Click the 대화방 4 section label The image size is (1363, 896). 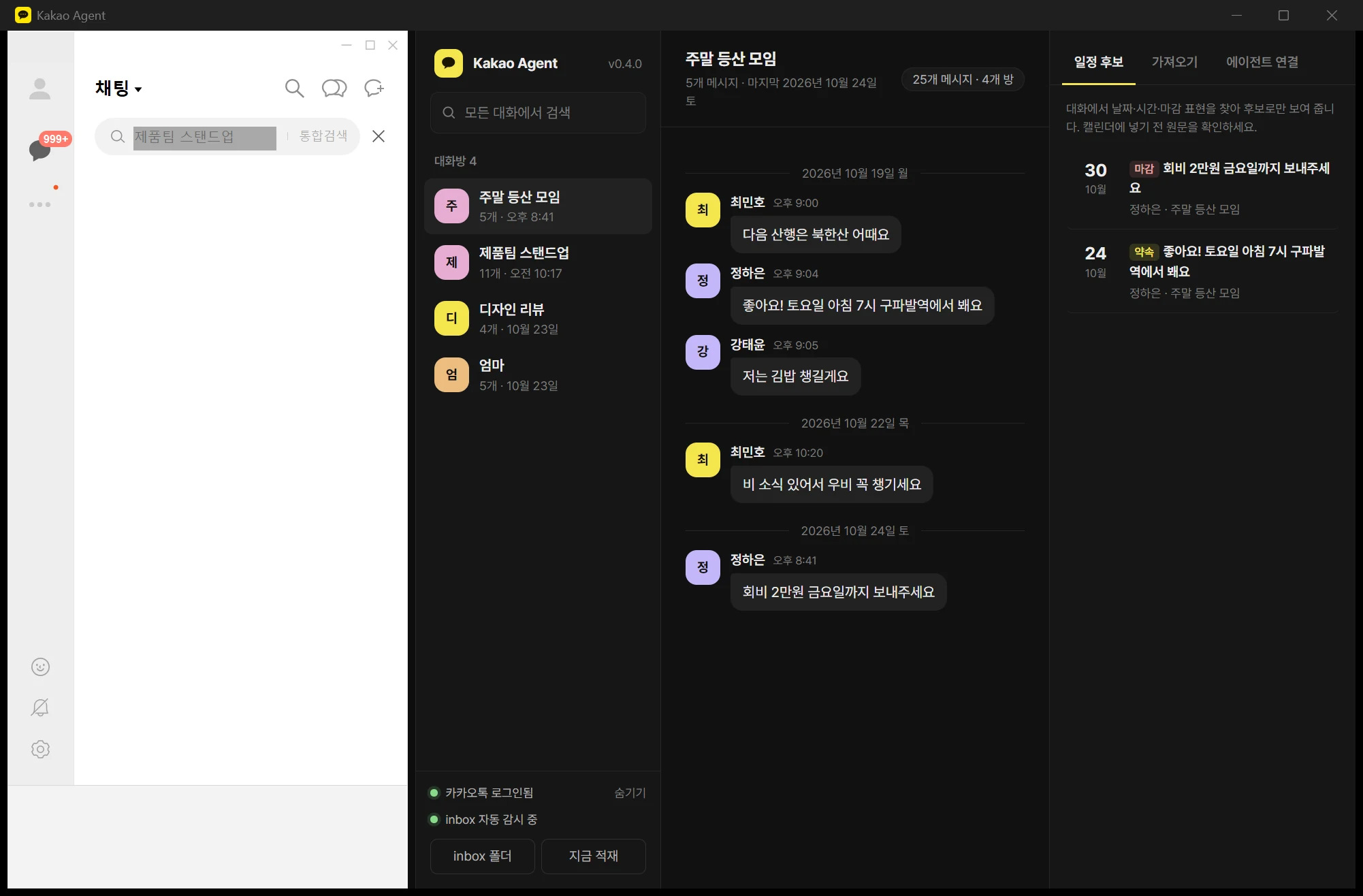tap(455, 161)
